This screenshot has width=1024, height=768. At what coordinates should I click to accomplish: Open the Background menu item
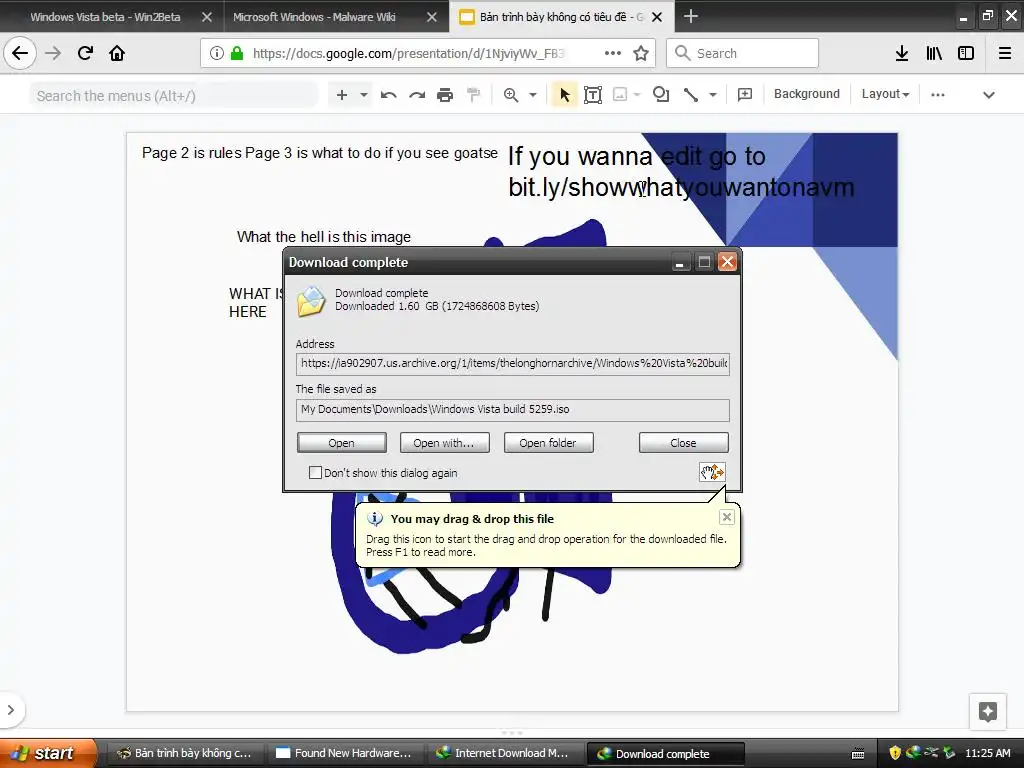(x=807, y=94)
